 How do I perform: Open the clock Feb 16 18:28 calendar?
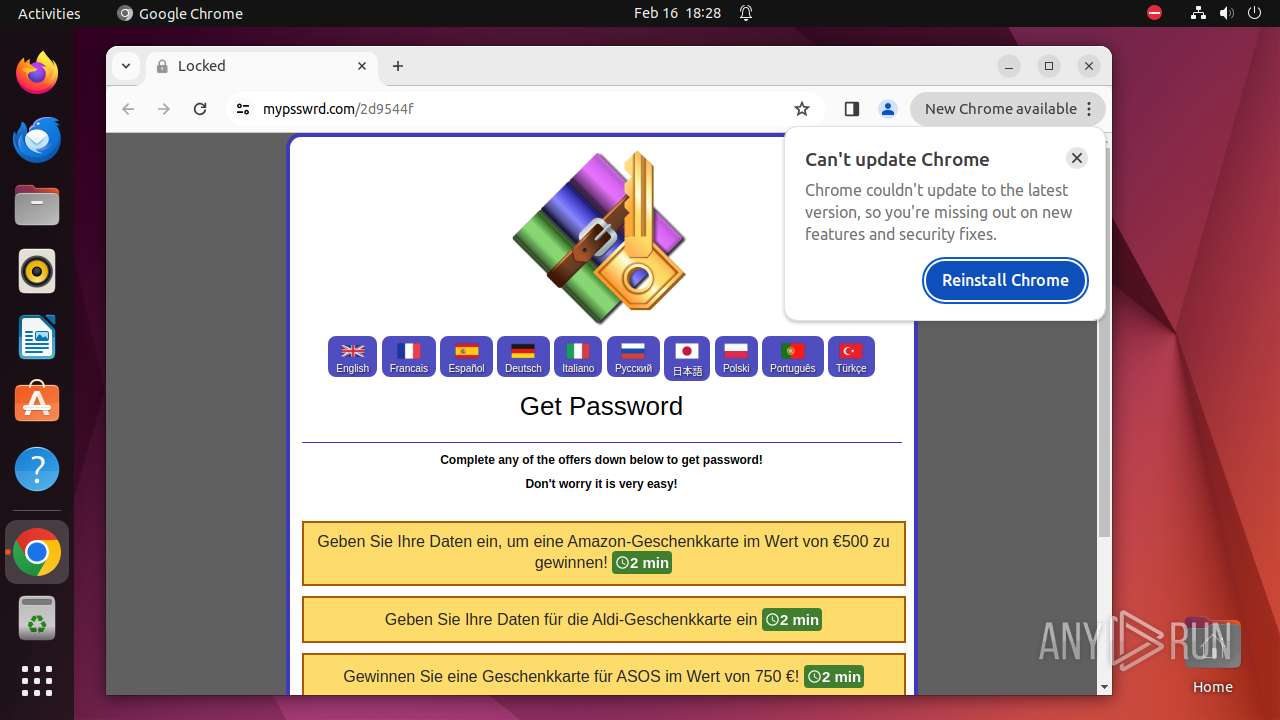coord(677,13)
